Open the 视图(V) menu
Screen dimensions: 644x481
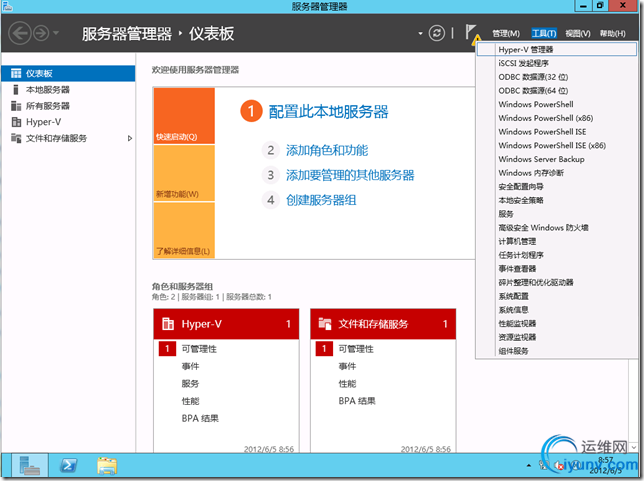(578, 33)
